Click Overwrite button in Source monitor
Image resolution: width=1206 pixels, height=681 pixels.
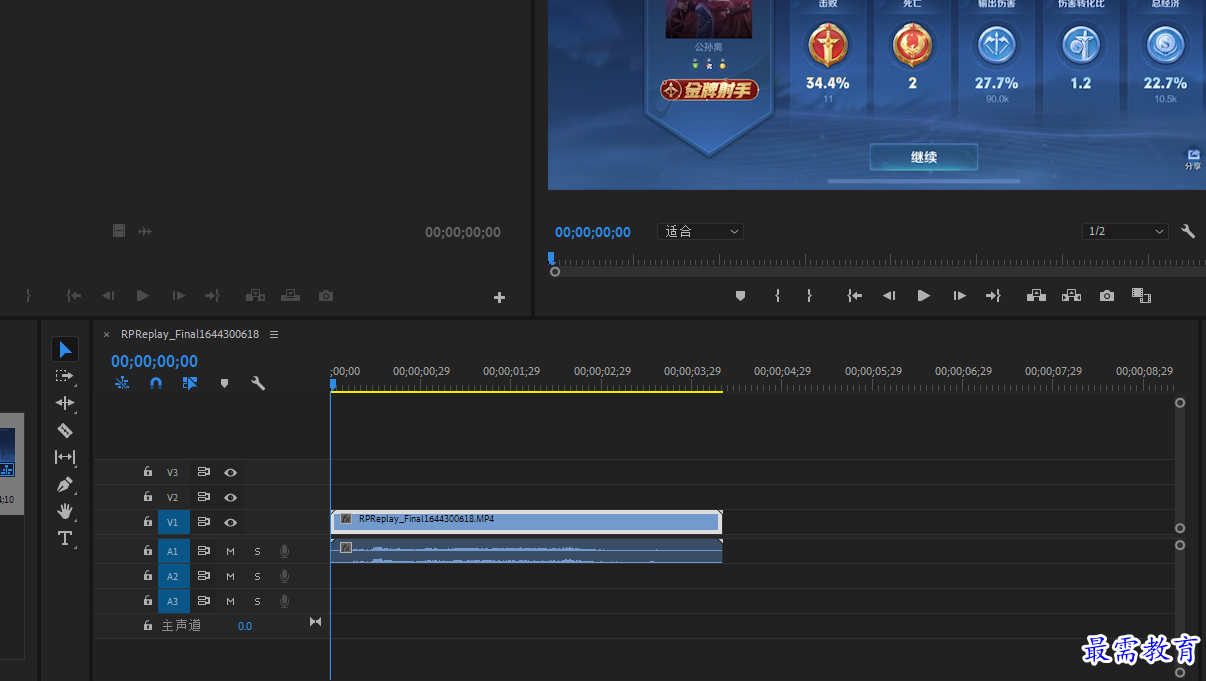coord(290,296)
